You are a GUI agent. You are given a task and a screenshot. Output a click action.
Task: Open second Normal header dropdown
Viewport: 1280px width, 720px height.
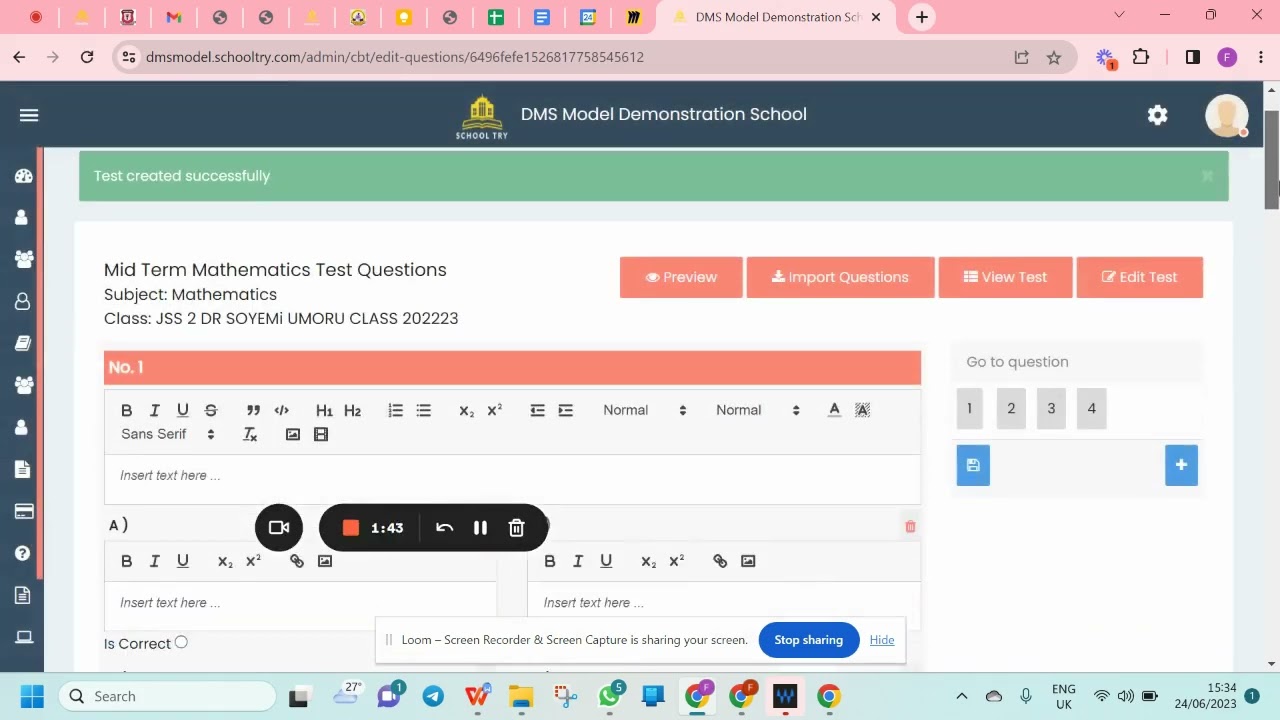758,410
